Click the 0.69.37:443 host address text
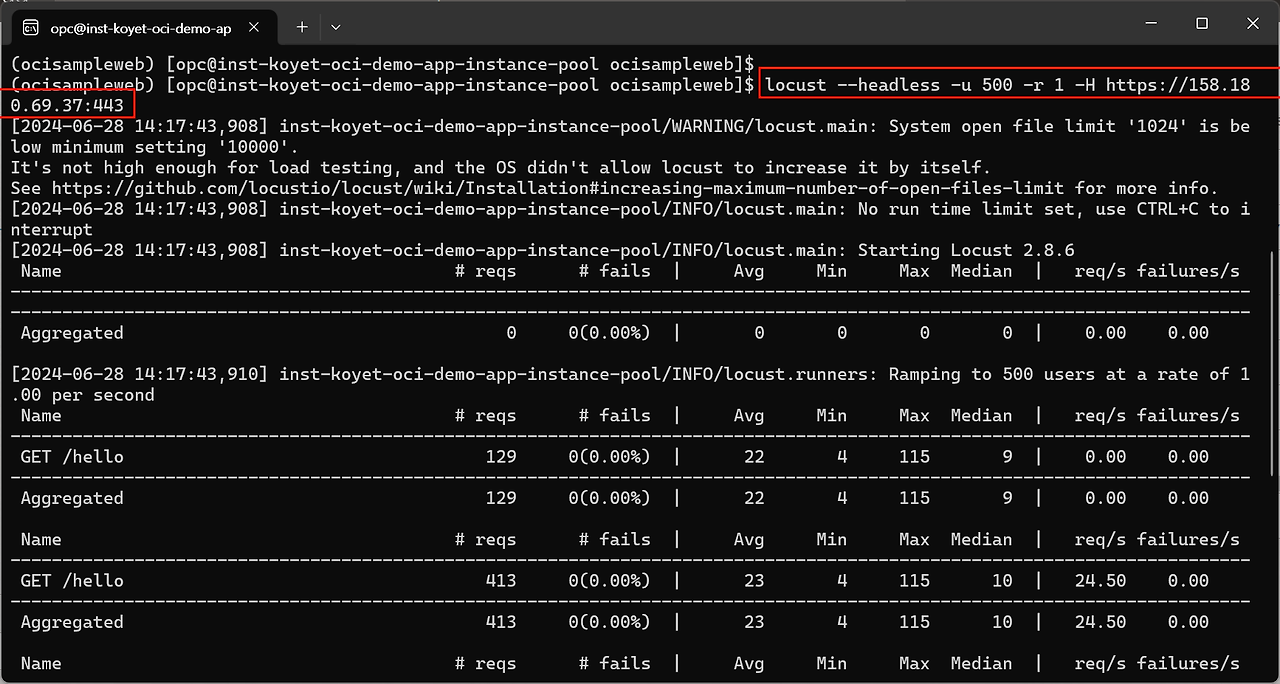 click(67, 105)
